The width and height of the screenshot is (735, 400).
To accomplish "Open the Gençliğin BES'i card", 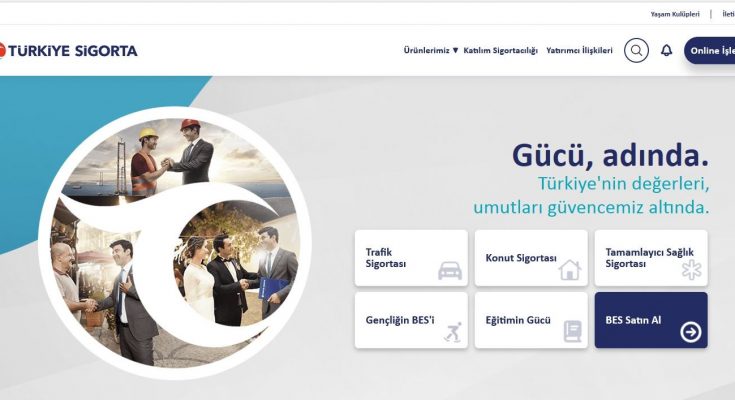I will 411,320.
